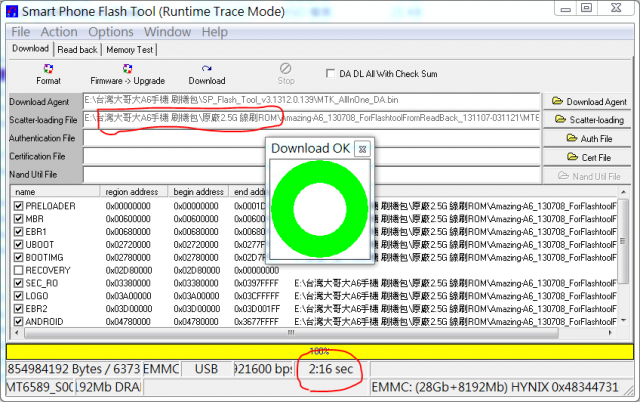Click the 854984192 Bytes status entry
Image resolution: width=640 pixels, height=402 pixels.
point(74,369)
